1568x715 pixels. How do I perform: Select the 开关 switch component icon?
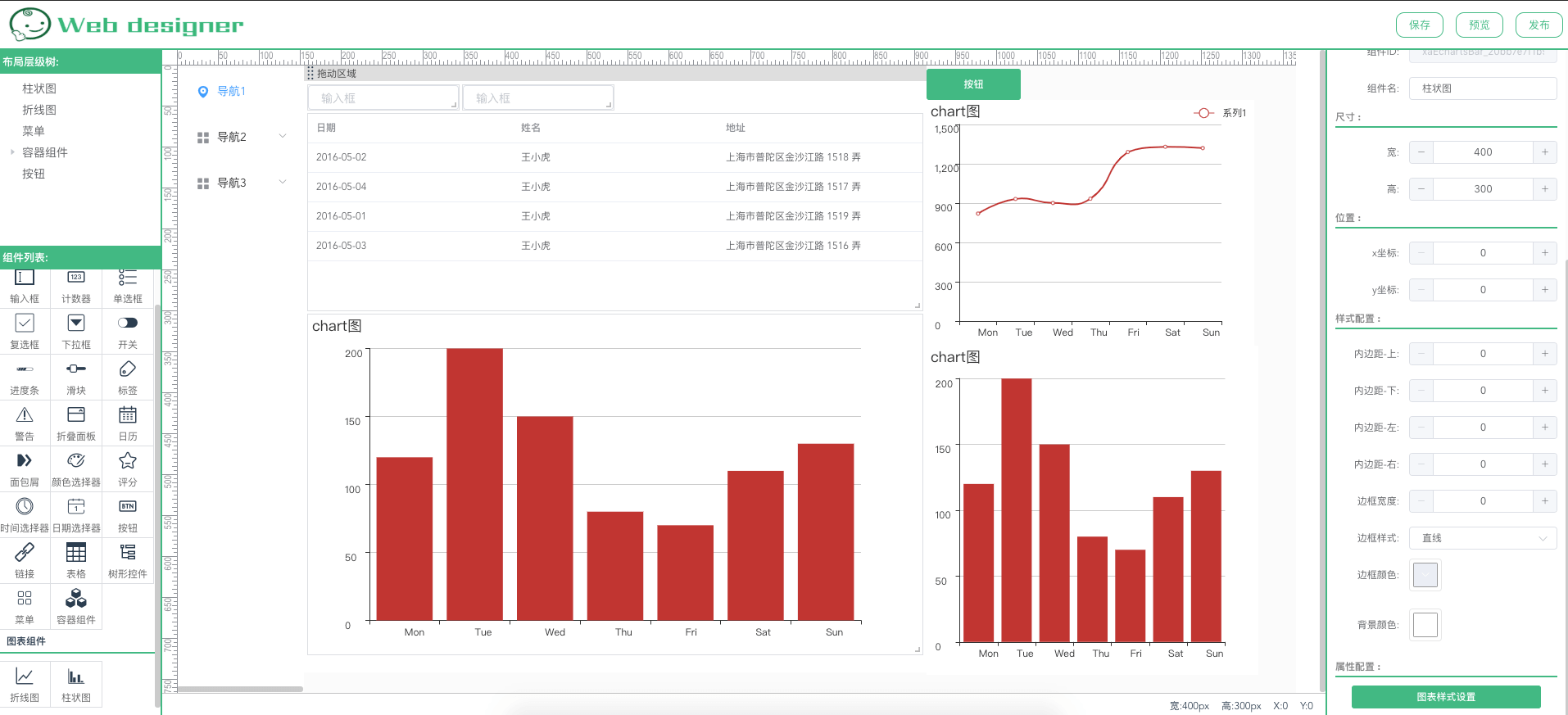tap(128, 323)
